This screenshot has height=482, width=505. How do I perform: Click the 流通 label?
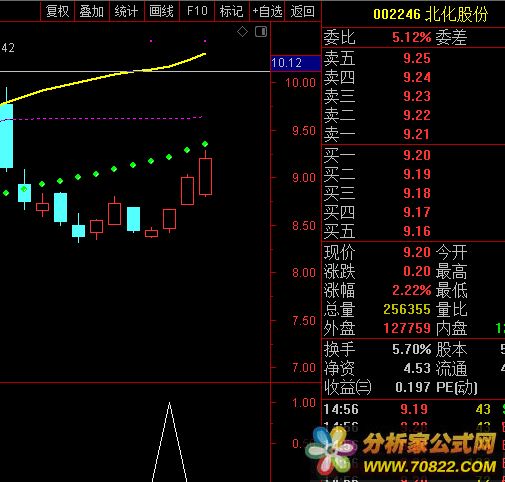pos(452,368)
